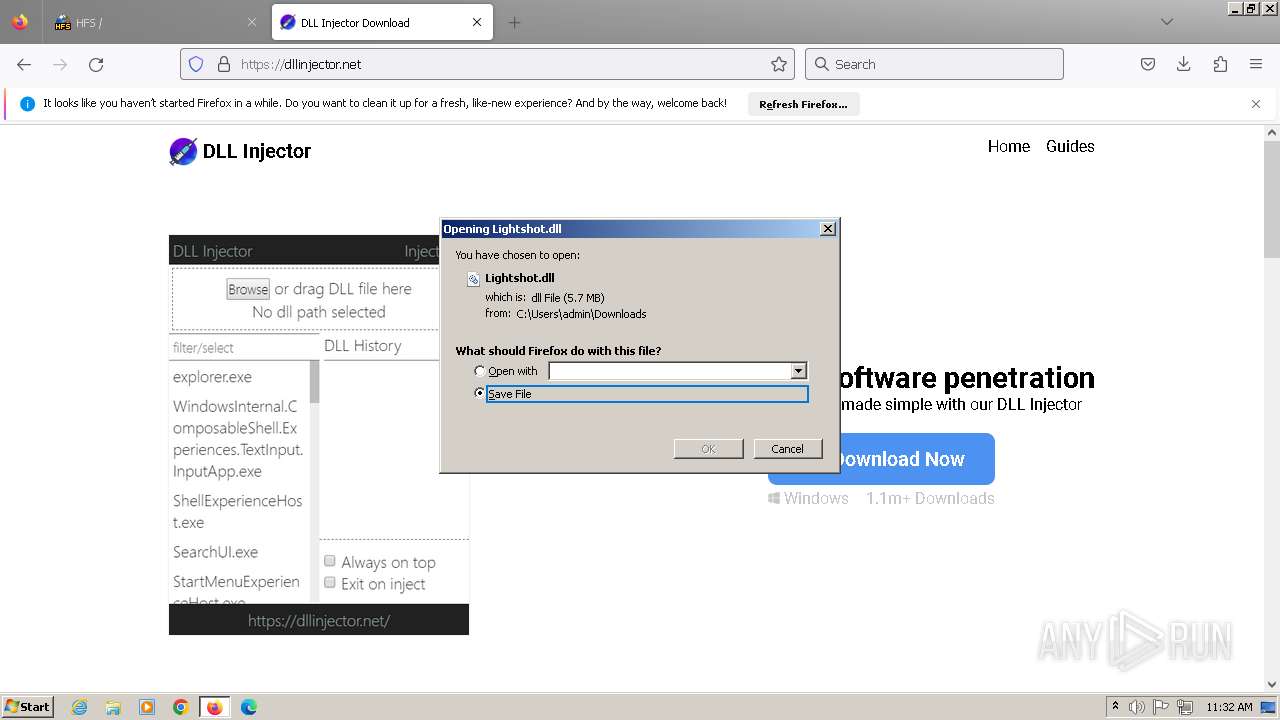This screenshot has width=1280, height=720.
Task: Select explorer.exe in the process list
Action: pos(212,377)
